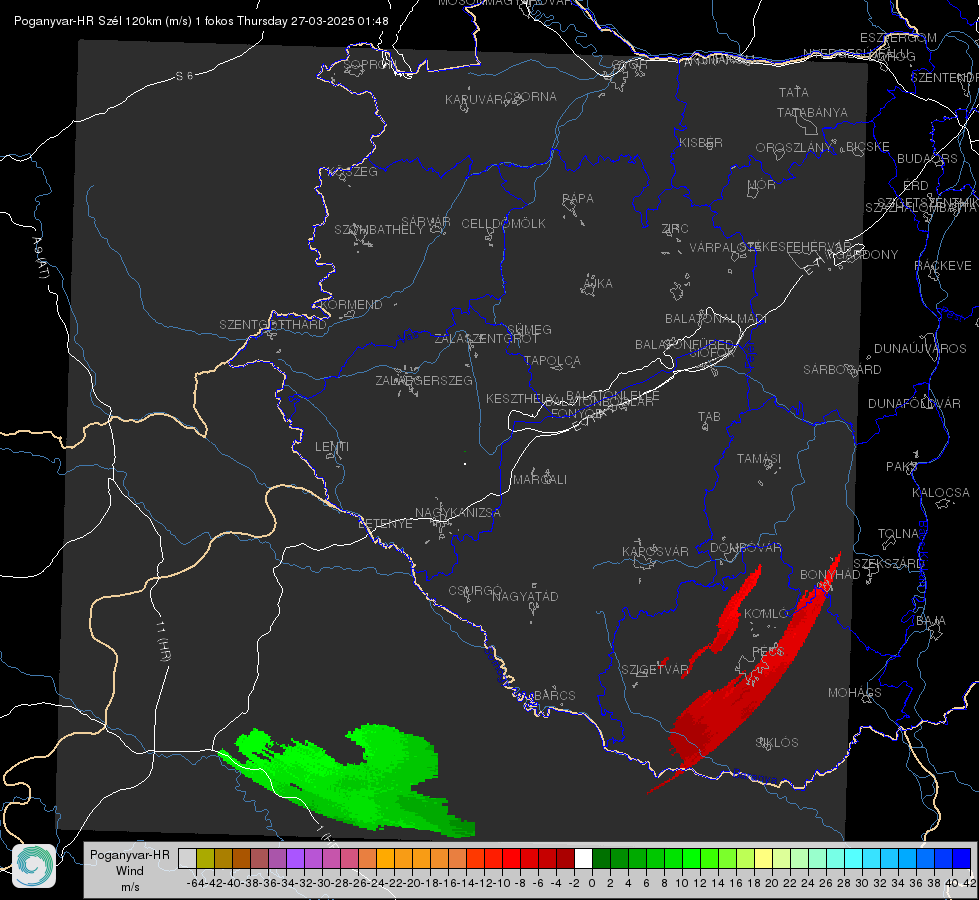Pick the purple swatch right of the -34 label
Screen dimensions: 979x900
(295, 858)
